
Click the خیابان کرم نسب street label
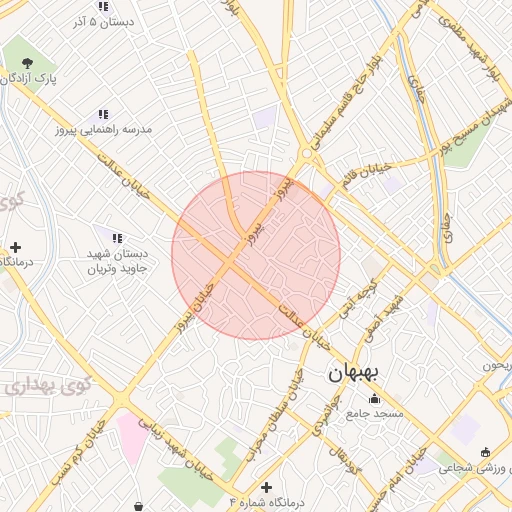click(x=78, y=452)
